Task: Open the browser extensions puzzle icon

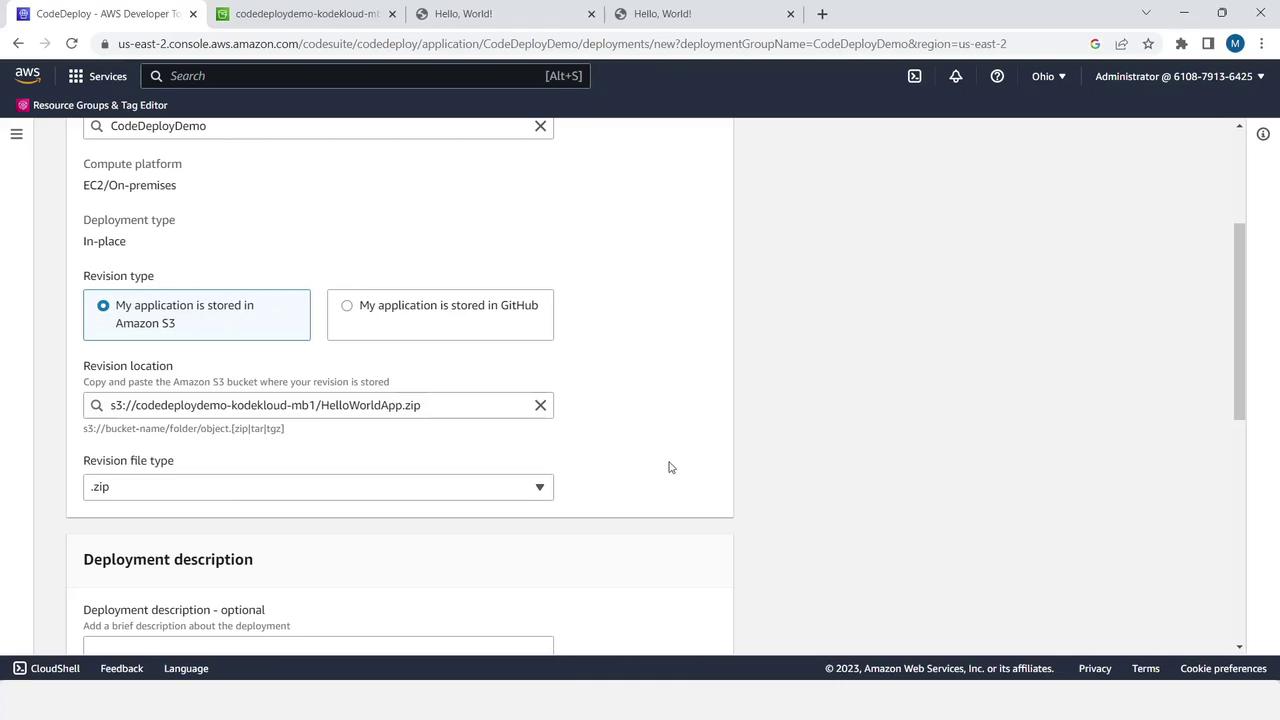Action: tap(1181, 44)
